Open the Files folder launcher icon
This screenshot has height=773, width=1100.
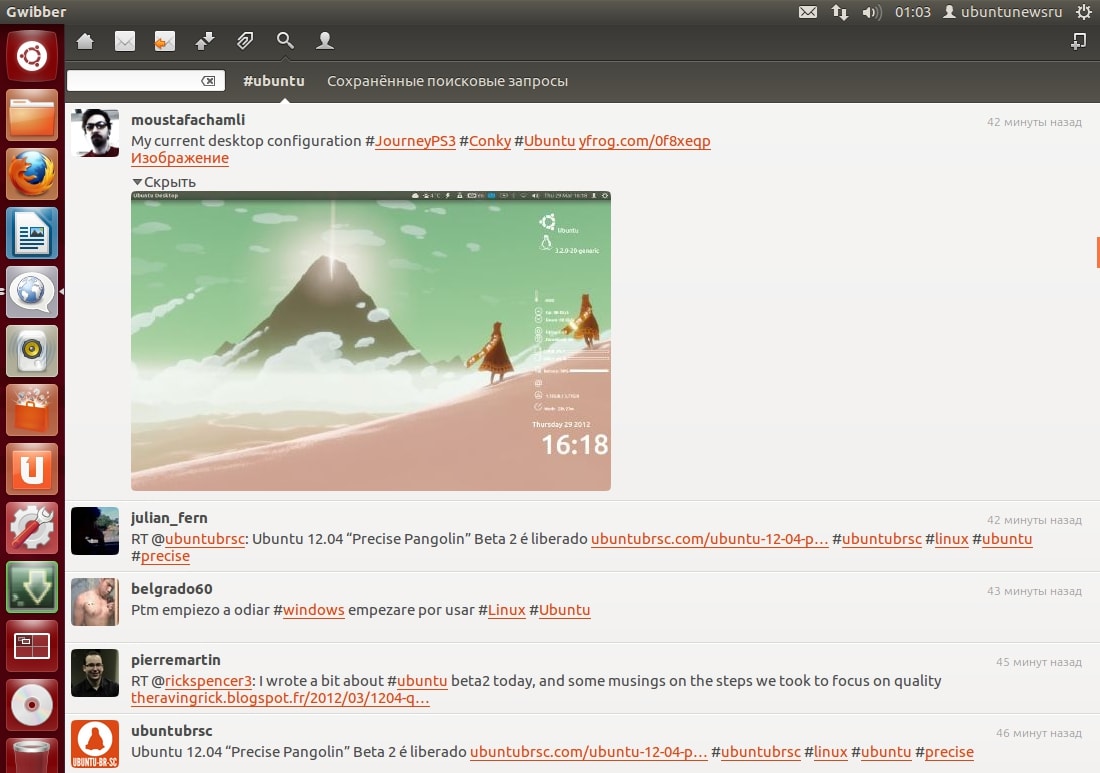(32, 115)
